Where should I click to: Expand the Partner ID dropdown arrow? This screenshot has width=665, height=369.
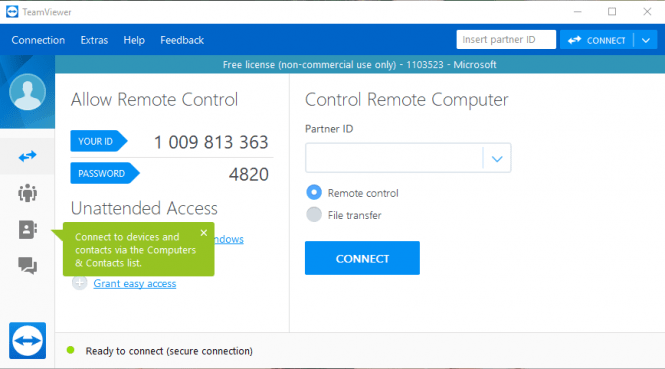(497, 159)
